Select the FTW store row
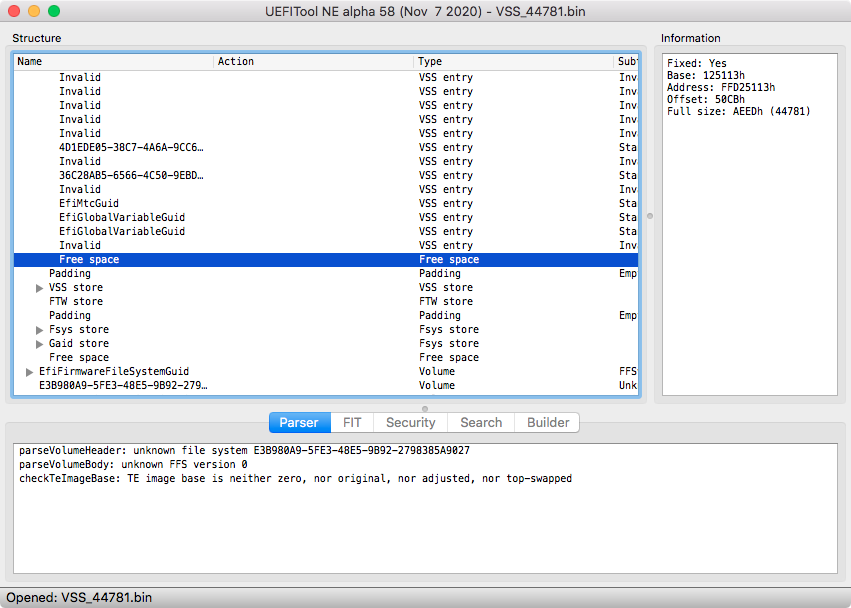 tap(326, 301)
